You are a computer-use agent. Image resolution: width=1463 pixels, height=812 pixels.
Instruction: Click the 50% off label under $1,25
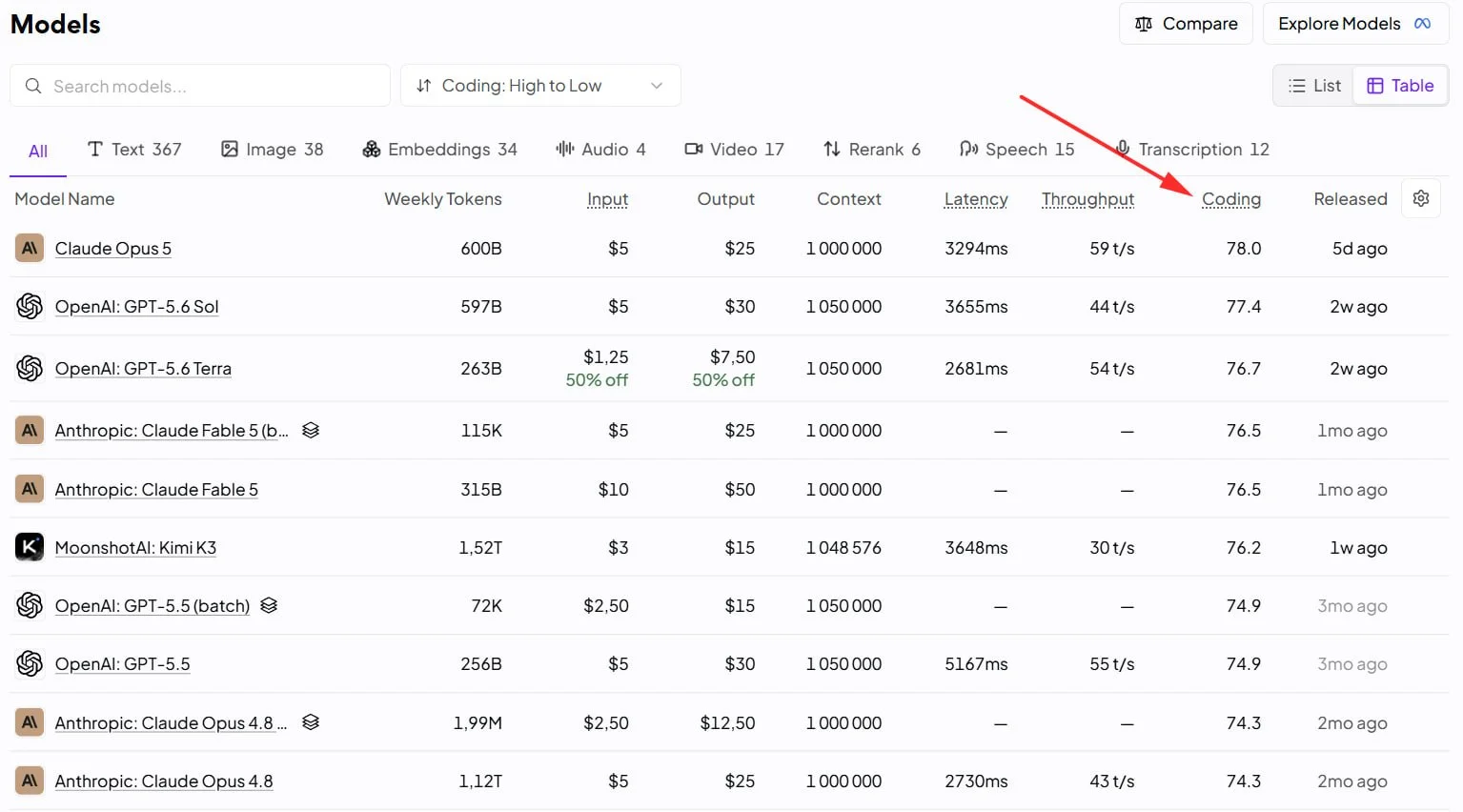597,380
